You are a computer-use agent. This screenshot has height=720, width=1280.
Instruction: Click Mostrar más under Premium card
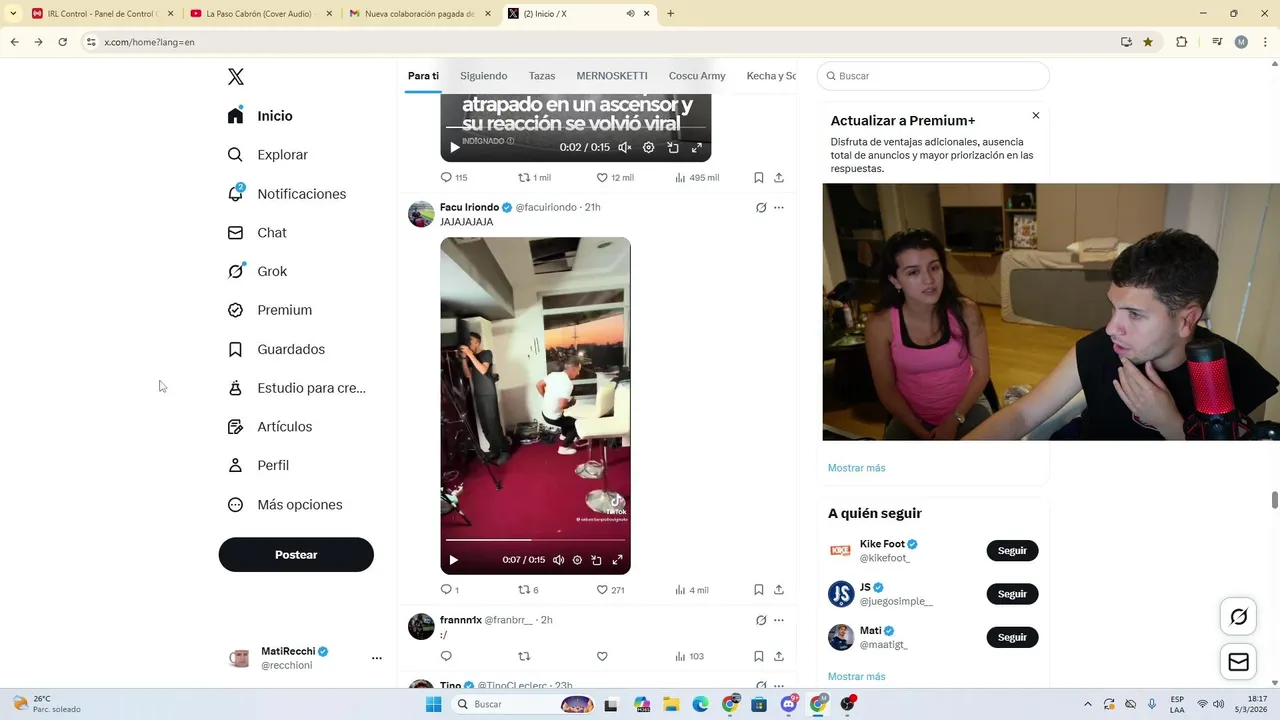856,468
